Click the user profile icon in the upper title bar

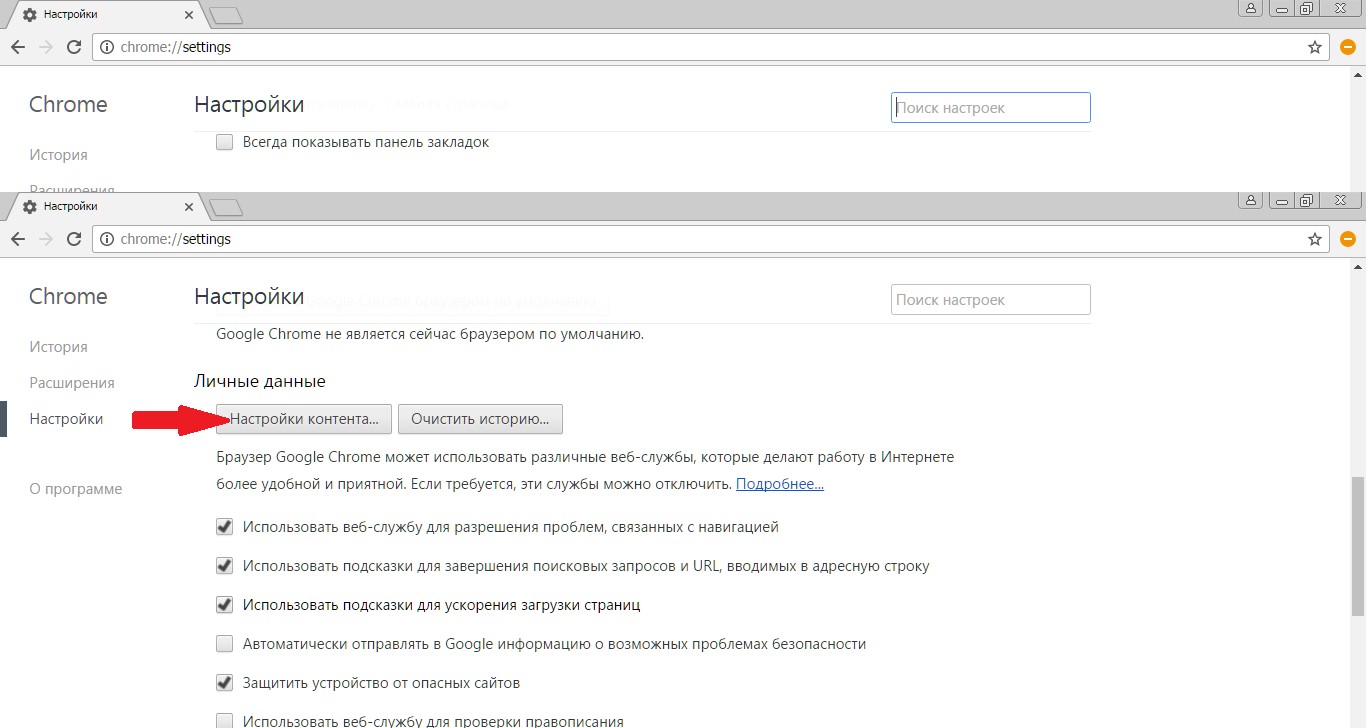[1250, 8]
